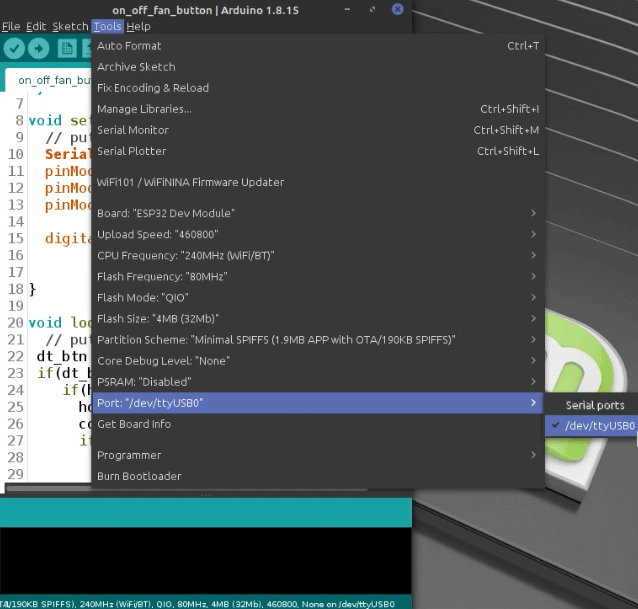Viewport: 638px width, 609px height.
Task: Choose Archive Sketch
Action: pos(318,67)
